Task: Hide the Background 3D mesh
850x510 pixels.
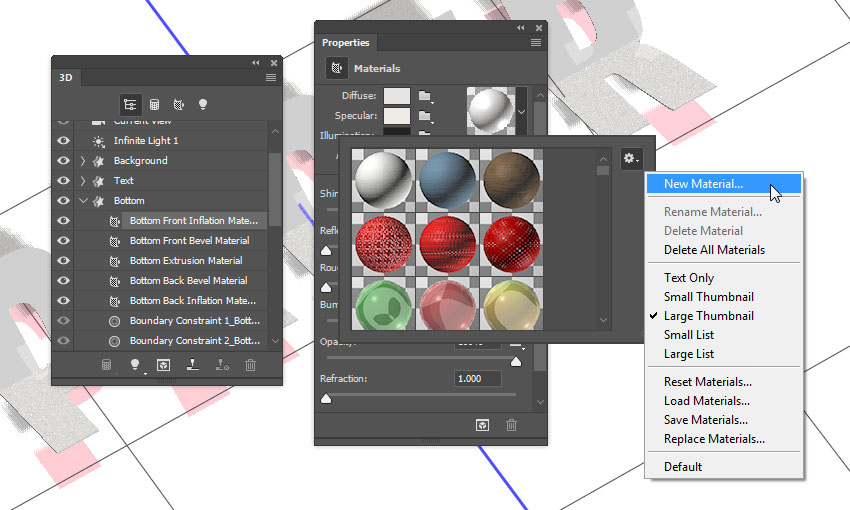Action: tap(63, 160)
